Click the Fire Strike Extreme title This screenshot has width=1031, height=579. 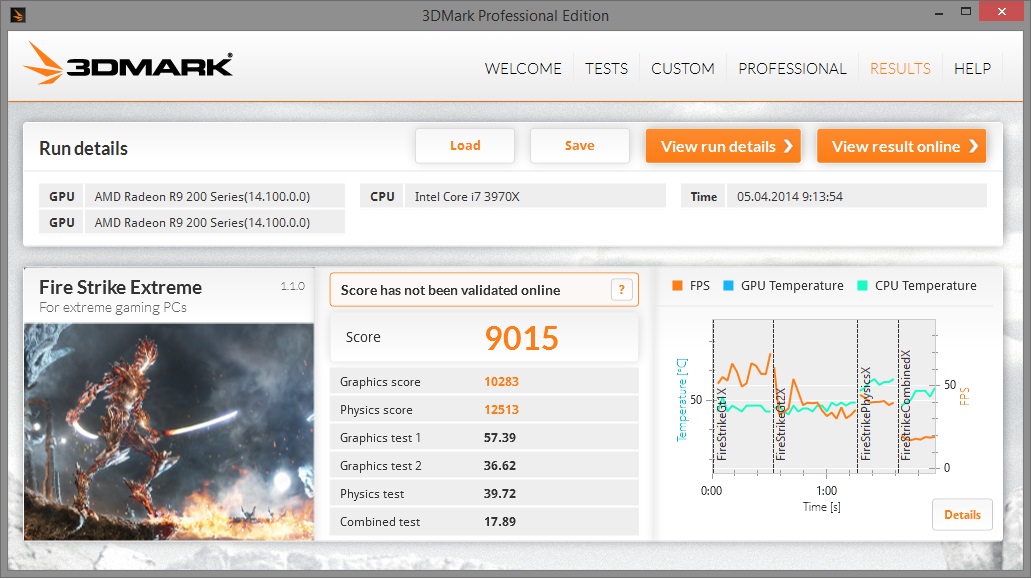[x=120, y=287]
